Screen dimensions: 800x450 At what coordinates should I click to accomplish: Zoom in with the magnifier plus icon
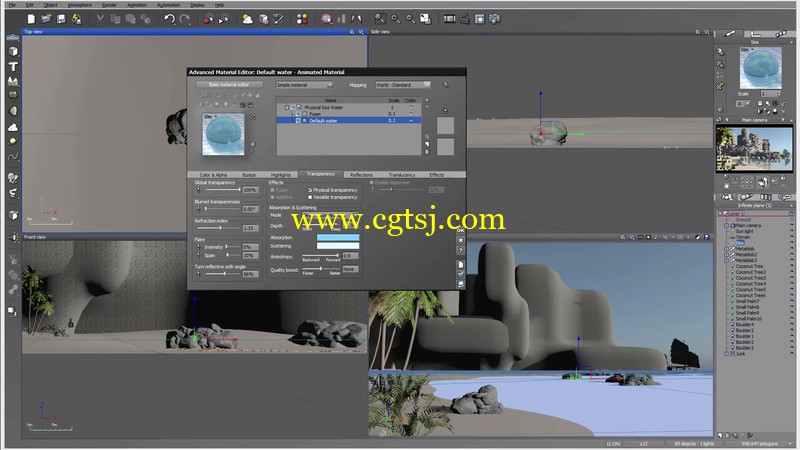click(395, 19)
